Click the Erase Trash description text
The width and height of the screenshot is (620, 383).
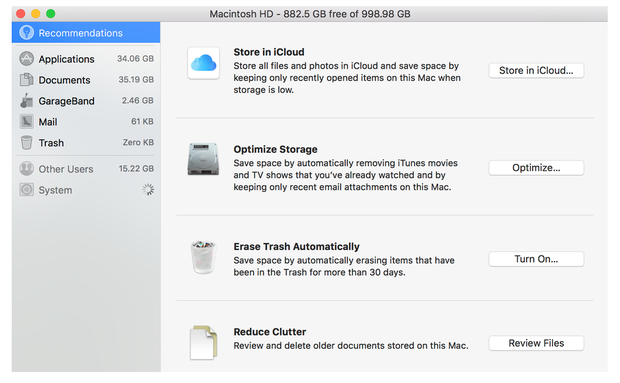[x=344, y=266]
